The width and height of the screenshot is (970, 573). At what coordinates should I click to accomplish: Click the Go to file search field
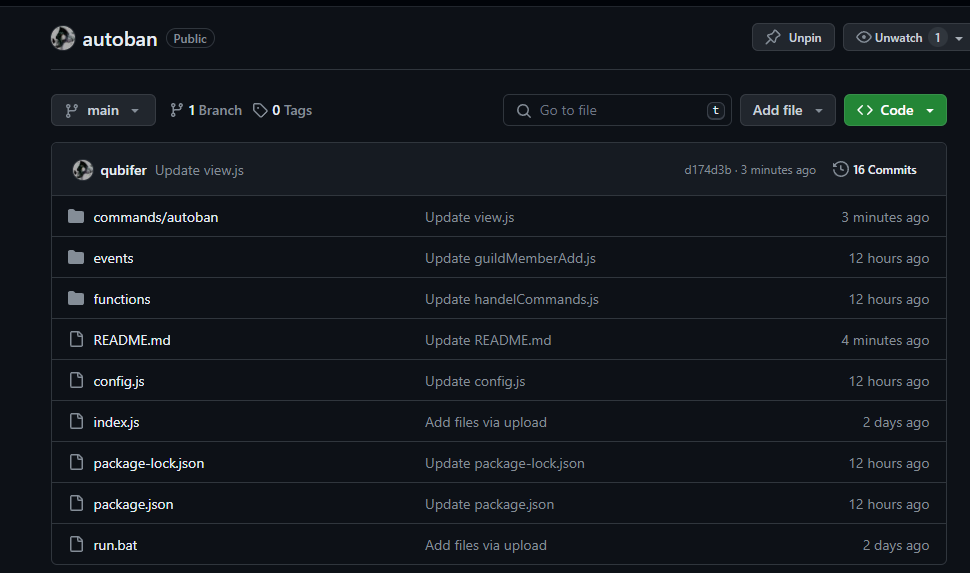pyautogui.click(x=617, y=110)
